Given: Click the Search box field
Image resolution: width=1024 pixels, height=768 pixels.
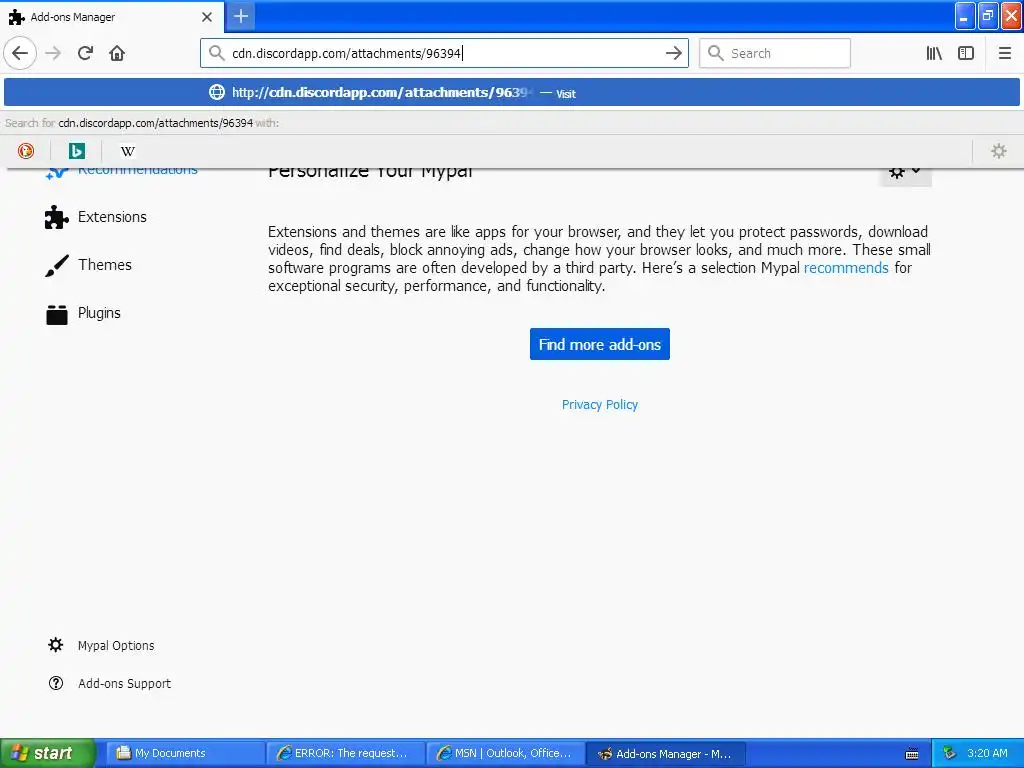Looking at the screenshot, I should click(775, 53).
